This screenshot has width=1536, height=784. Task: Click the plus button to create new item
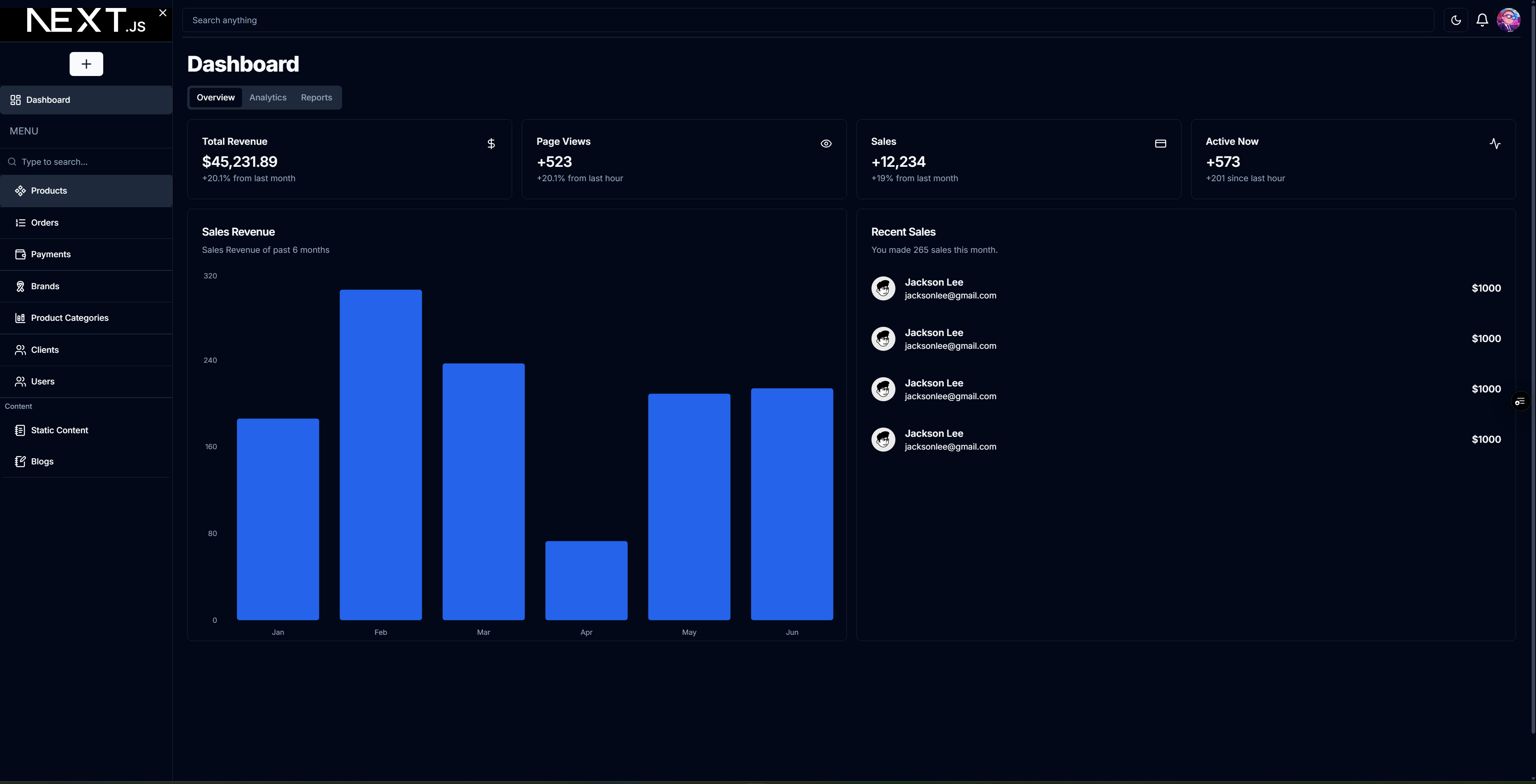(86, 64)
